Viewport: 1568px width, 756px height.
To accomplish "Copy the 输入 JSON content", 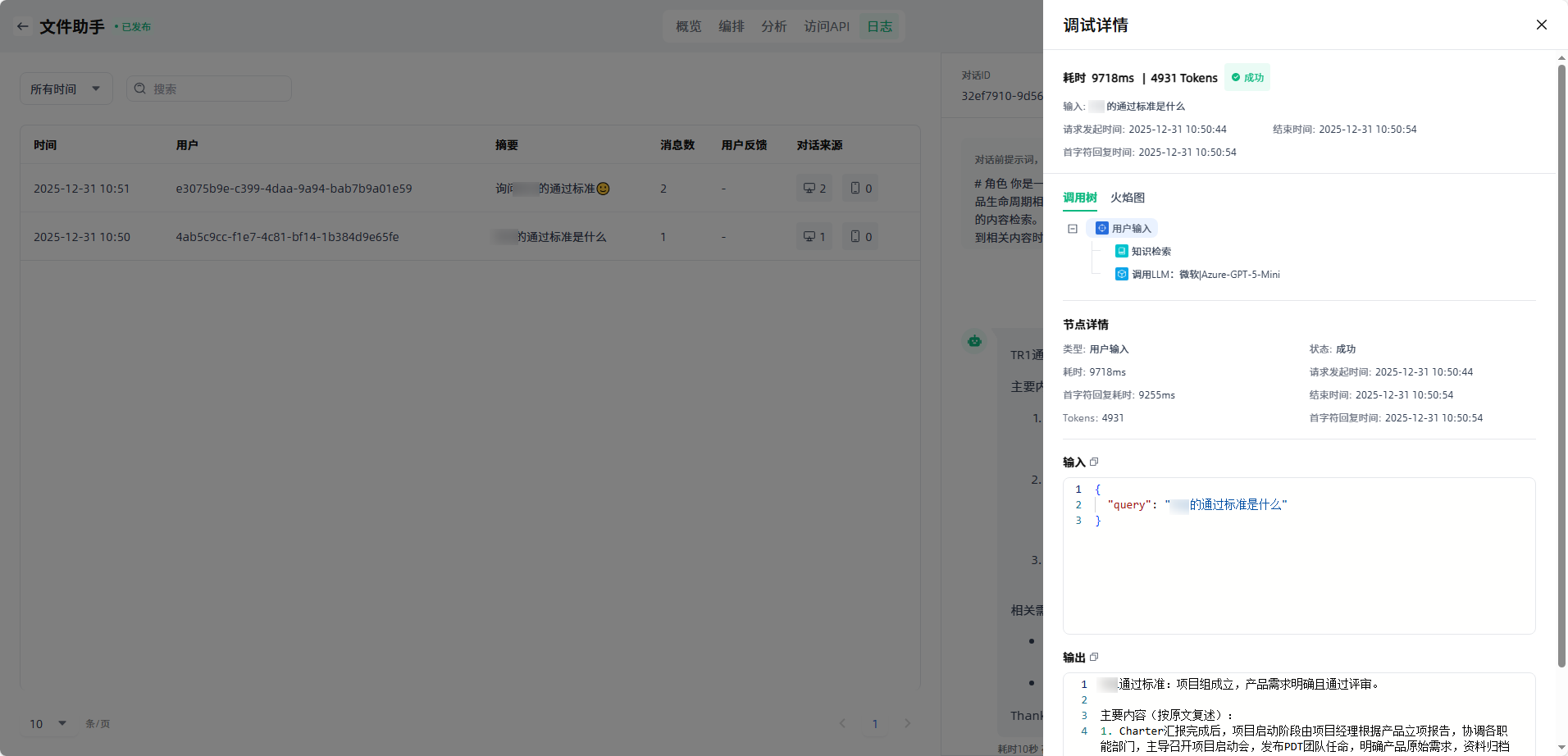I will click(x=1094, y=462).
